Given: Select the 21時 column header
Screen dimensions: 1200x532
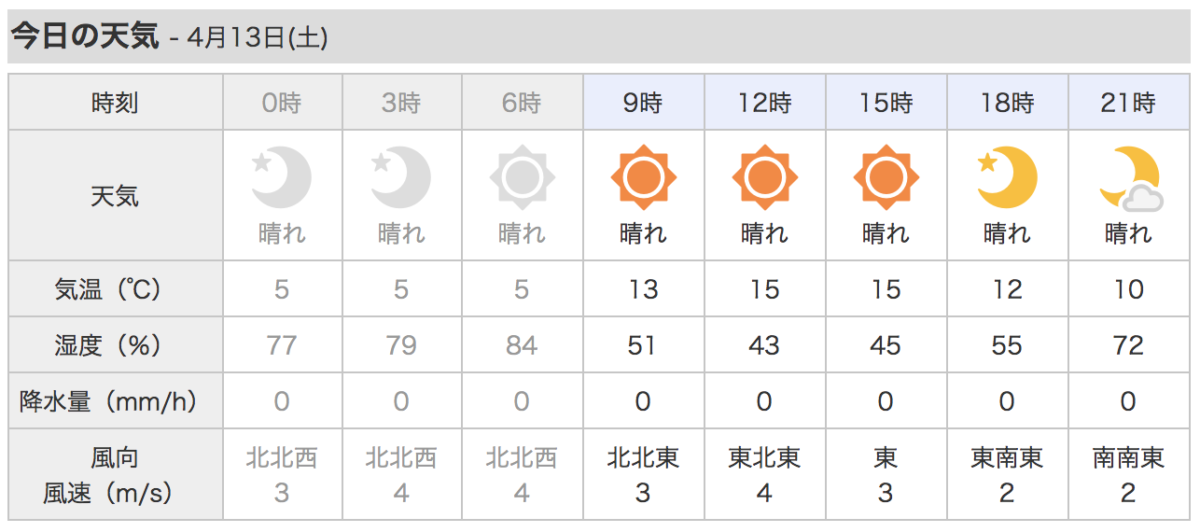Looking at the screenshot, I should [1129, 102].
